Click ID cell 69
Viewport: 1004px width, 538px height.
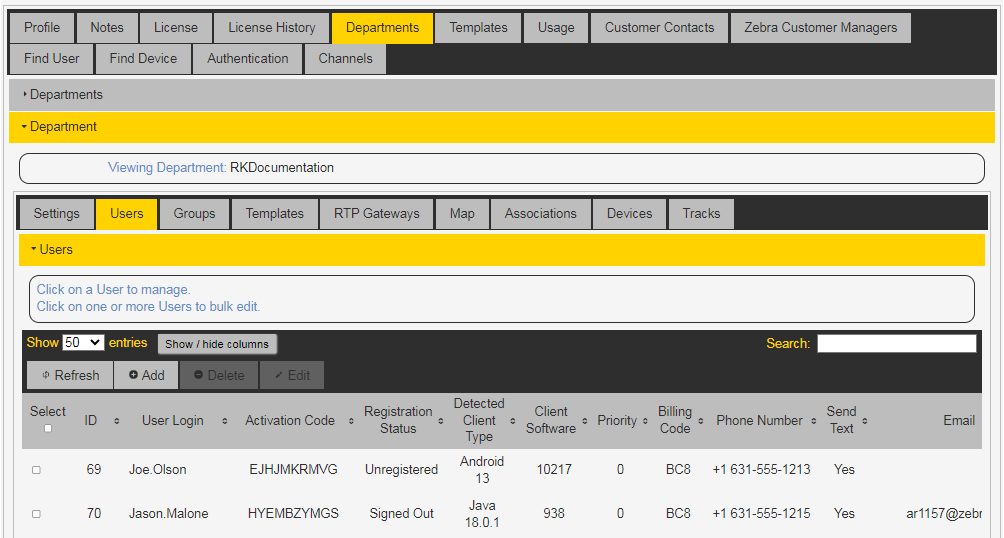(x=94, y=469)
